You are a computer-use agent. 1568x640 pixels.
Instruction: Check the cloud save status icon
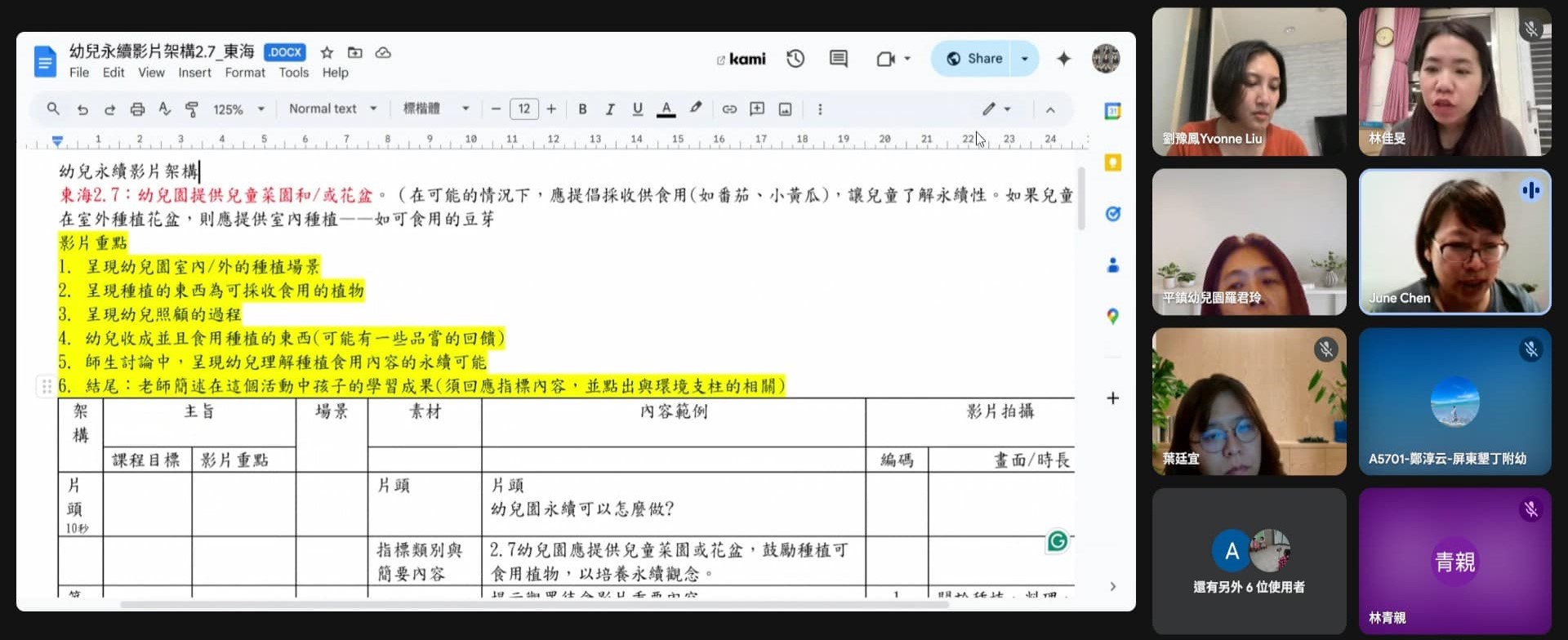pos(383,52)
